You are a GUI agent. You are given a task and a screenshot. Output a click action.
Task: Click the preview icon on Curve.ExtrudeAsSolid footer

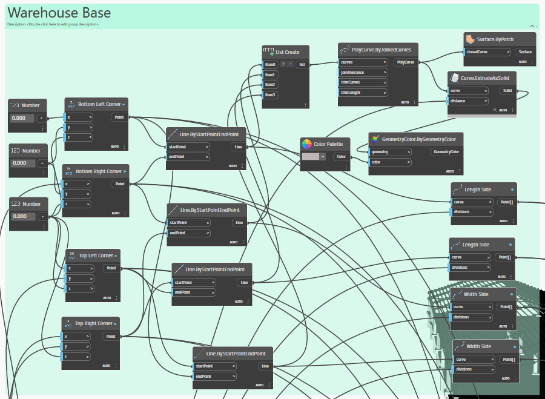(x=495, y=110)
